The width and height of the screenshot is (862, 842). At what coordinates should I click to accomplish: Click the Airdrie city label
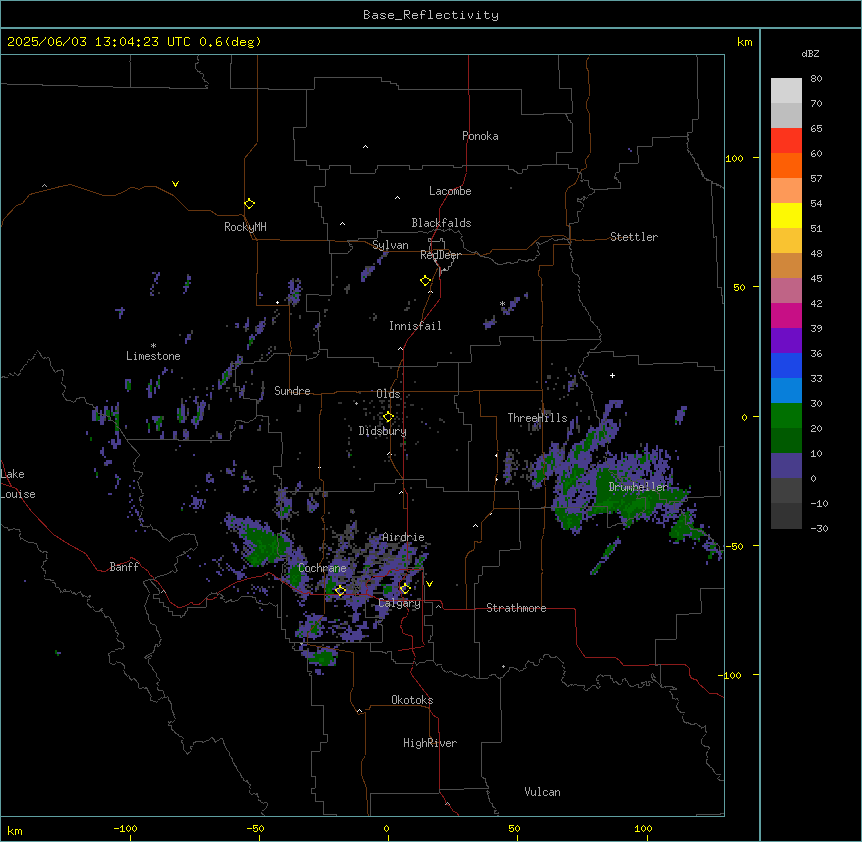pyautogui.click(x=403, y=537)
